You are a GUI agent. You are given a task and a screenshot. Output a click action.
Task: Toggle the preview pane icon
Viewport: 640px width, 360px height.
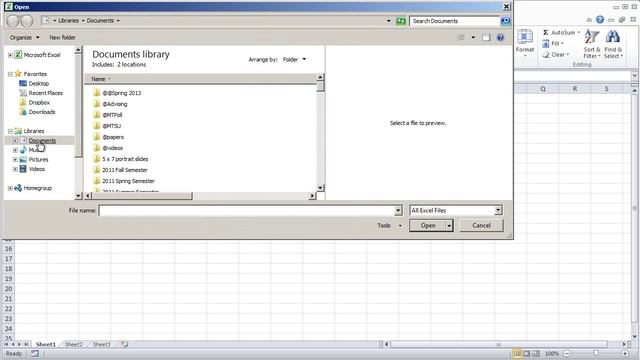(486, 38)
